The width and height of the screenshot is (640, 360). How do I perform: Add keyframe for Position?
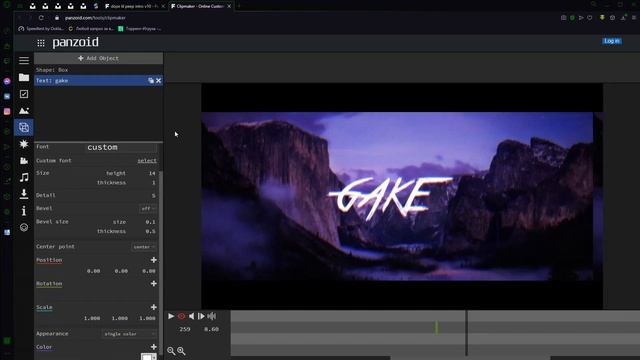(153, 260)
